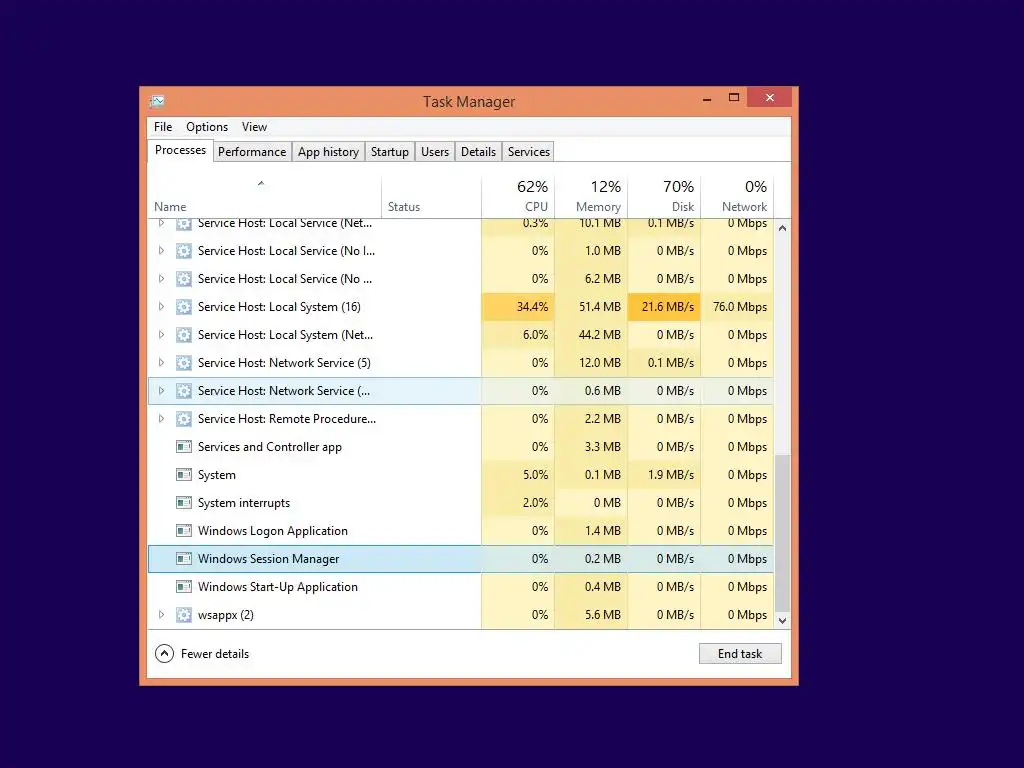Sort processes by the Network column
Image resolution: width=1024 pixels, height=768 pixels.
pyautogui.click(x=737, y=197)
